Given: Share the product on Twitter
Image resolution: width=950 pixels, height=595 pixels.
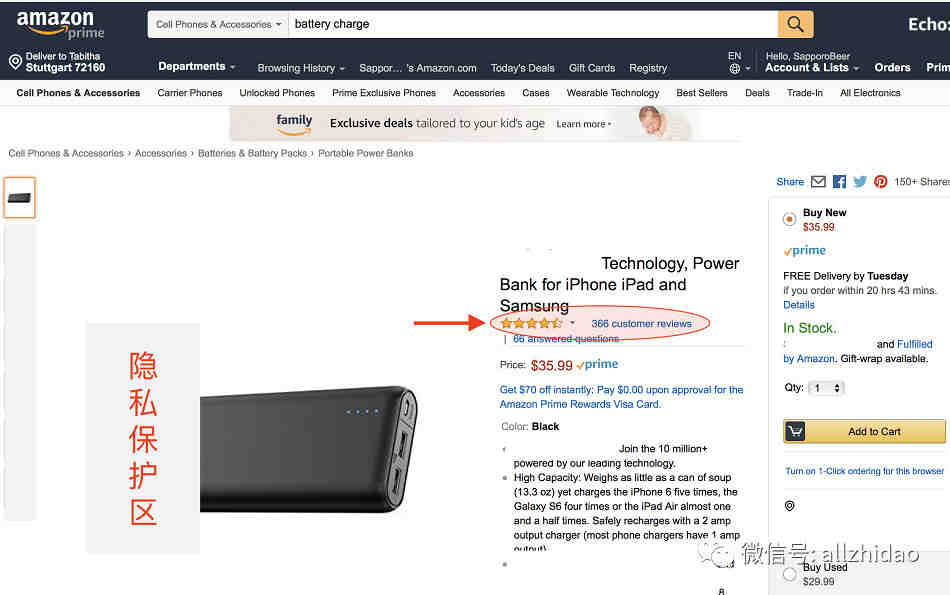Looking at the screenshot, I should (860, 182).
